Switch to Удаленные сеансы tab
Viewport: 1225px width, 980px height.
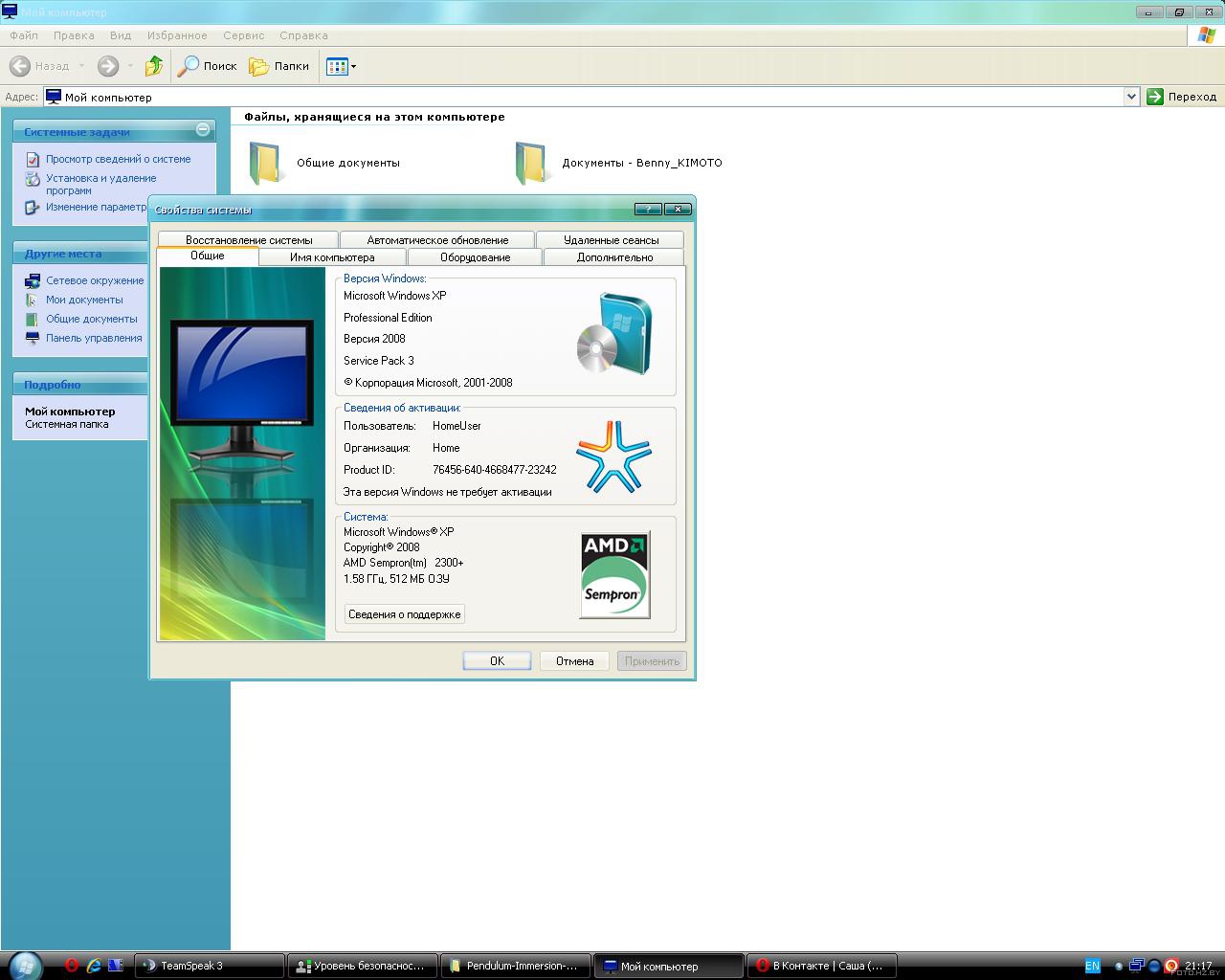click(x=611, y=239)
